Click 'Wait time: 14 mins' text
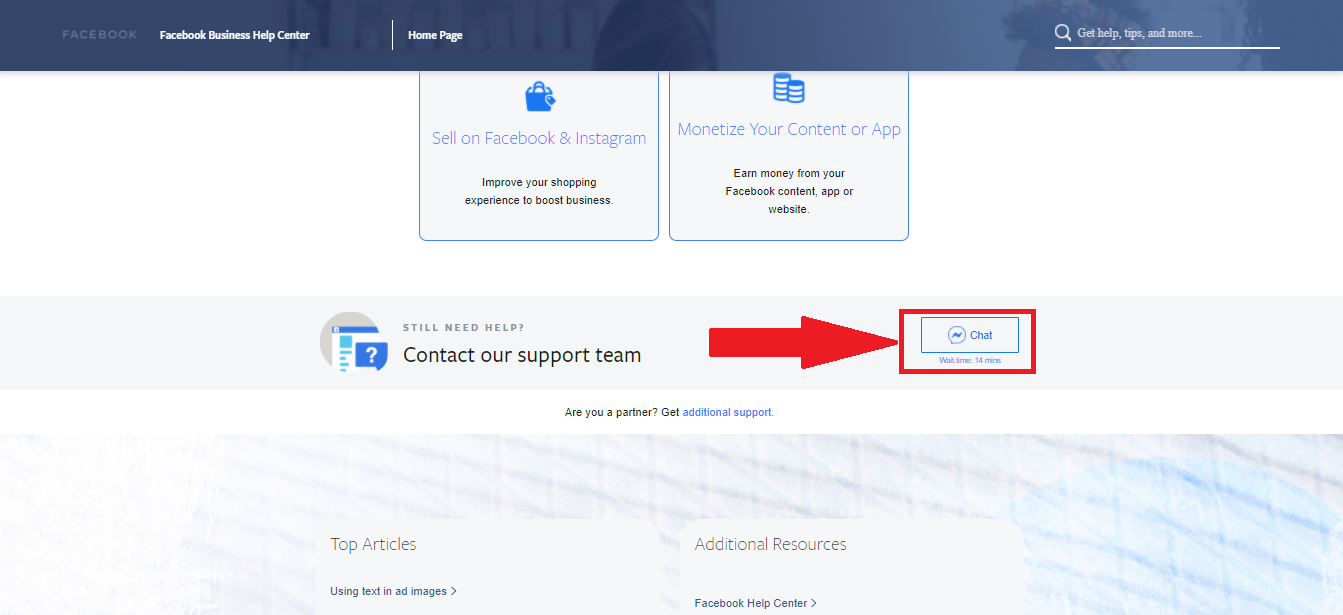The height and width of the screenshot is (615, 1343). [x=970, y=360]
